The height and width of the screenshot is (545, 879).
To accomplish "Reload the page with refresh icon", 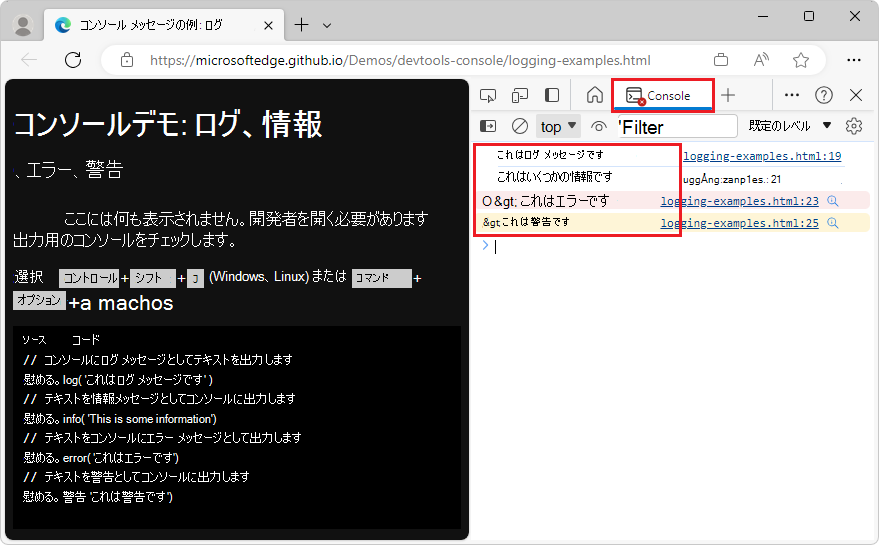I will coord(73,59).
